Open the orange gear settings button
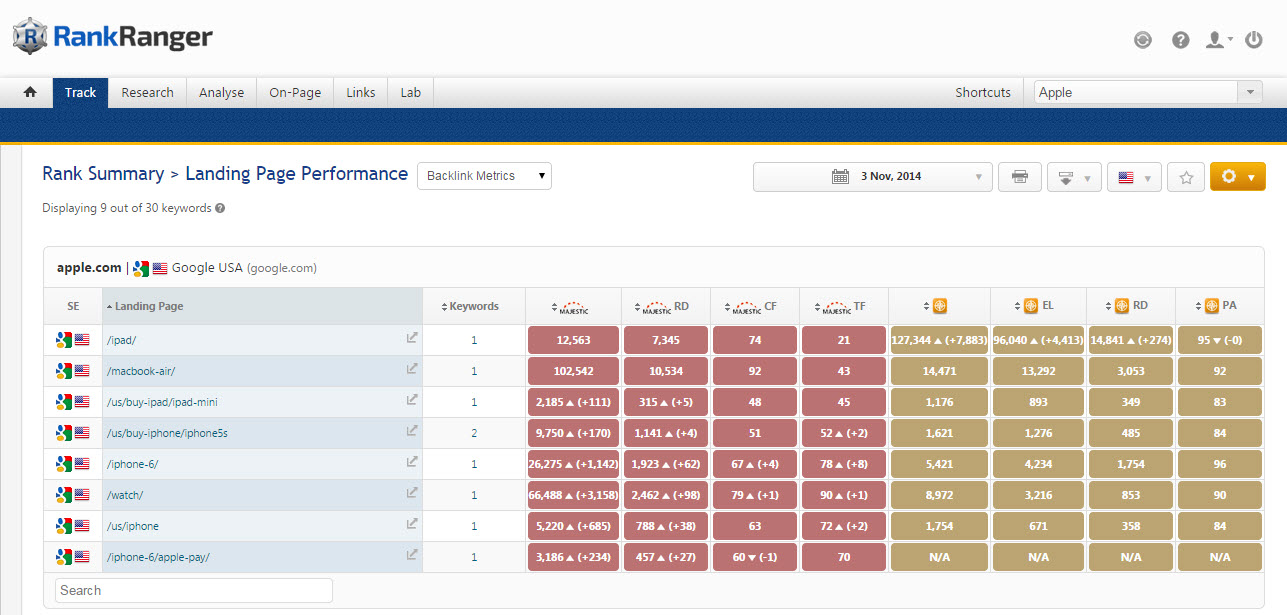The image size is (1287, 615). (1237, 177)
